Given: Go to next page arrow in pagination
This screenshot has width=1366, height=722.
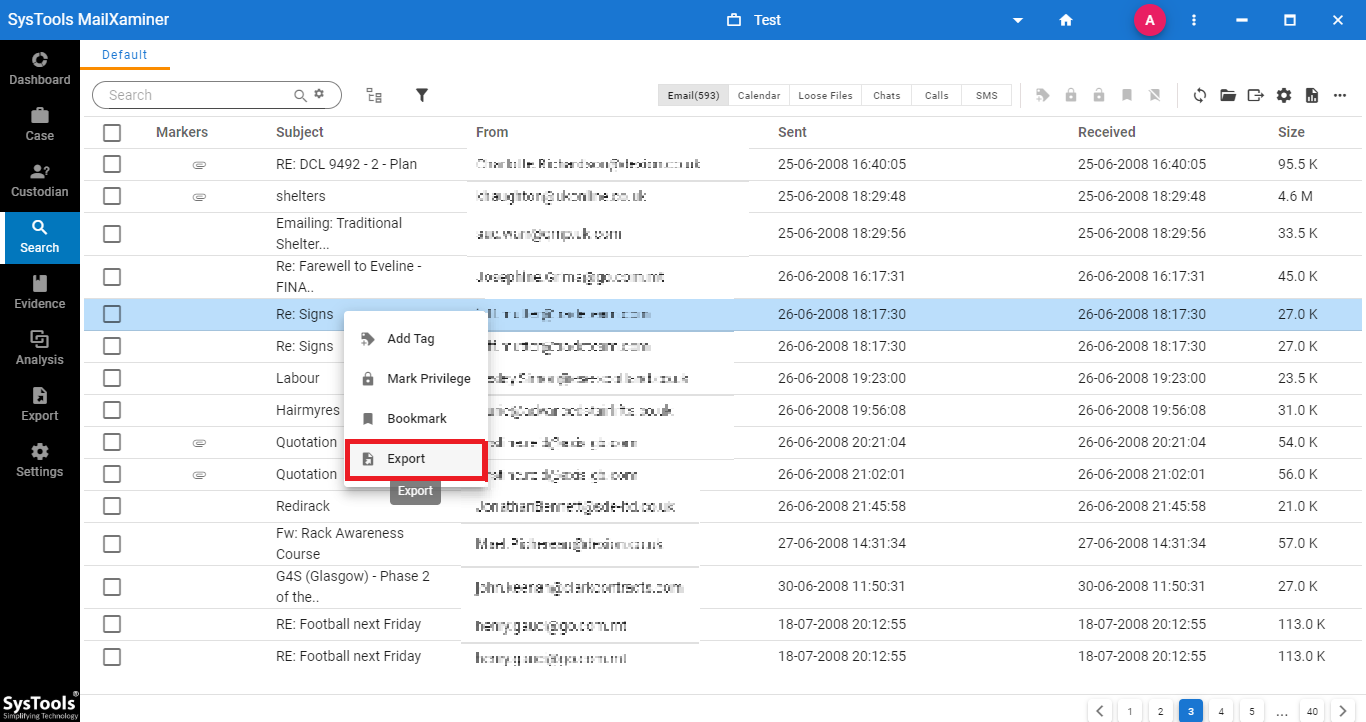Looking at the screenshot, I should point(1343,711).
